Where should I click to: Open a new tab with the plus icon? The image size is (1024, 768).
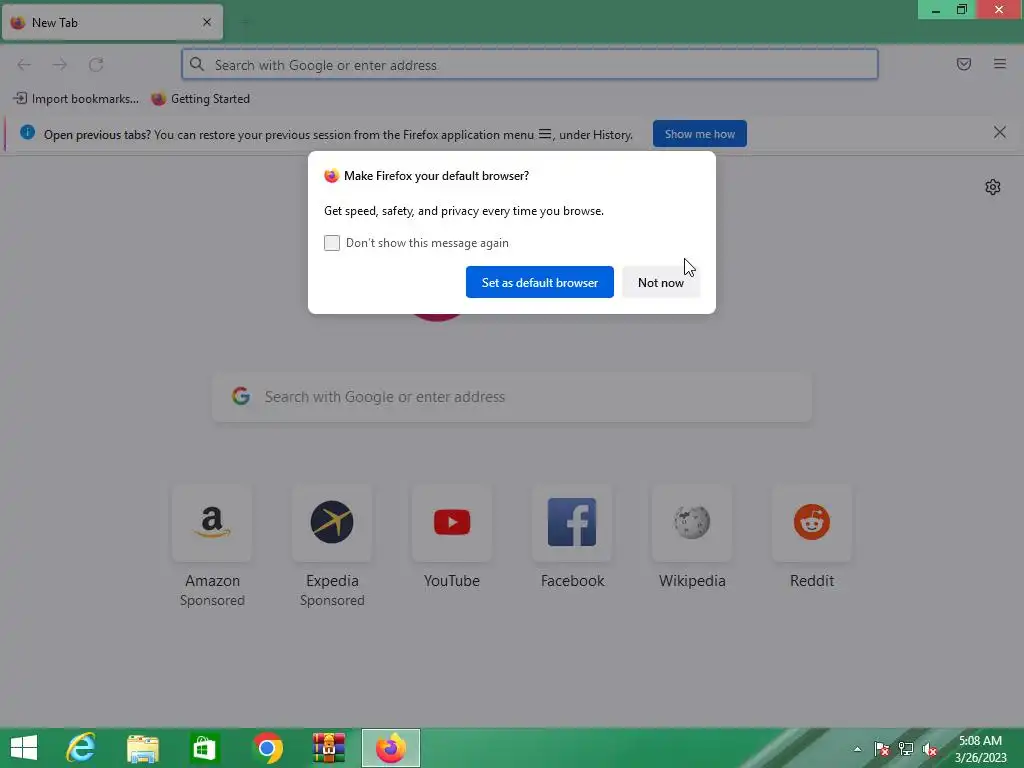pos(245,22)
